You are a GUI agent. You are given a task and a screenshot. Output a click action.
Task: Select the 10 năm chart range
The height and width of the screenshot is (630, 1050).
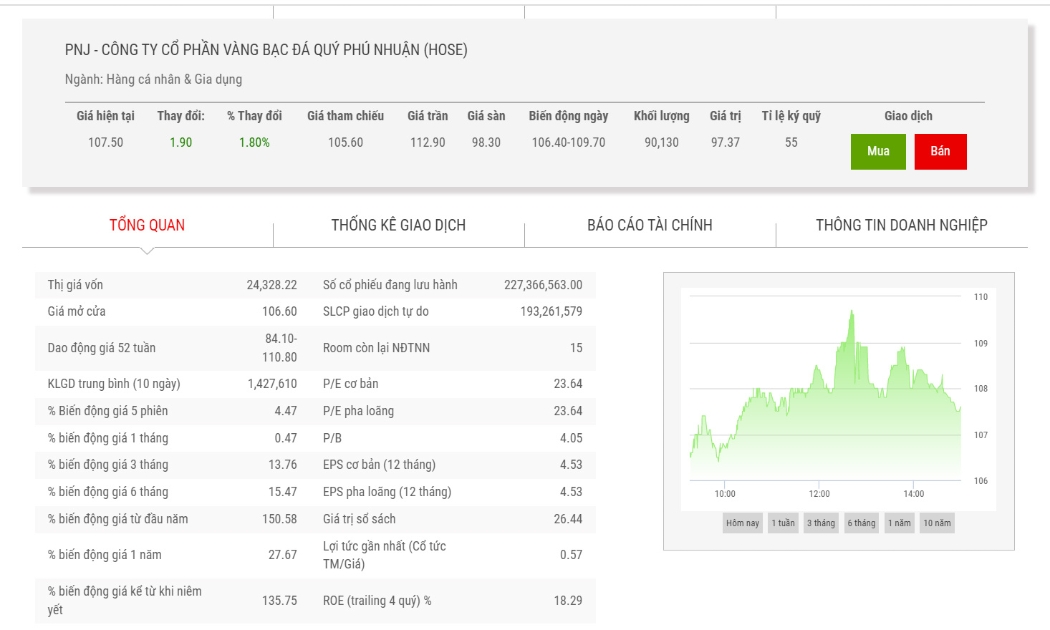[x=937, y=523]
